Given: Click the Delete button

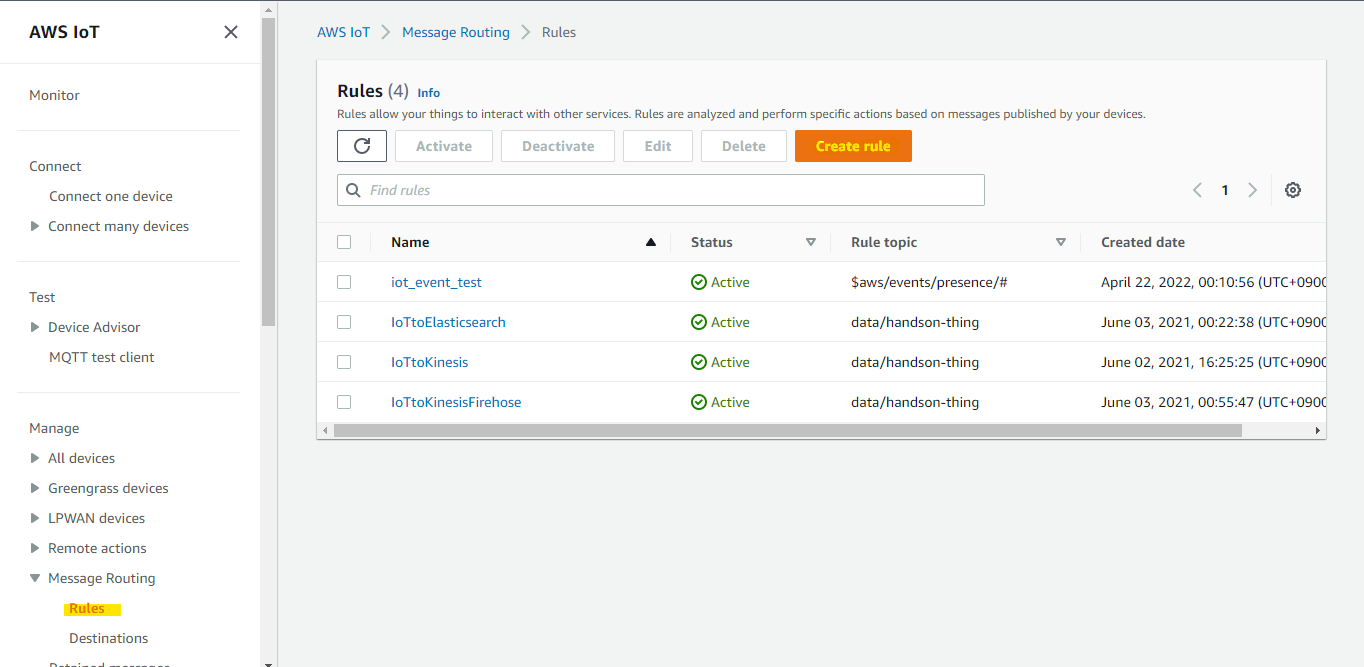Looking at the screenshot, I should (x=744, y=146).
